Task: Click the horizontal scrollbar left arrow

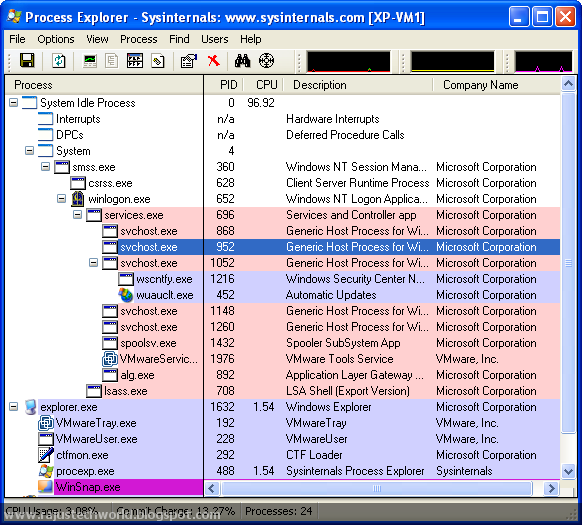Action: coord(212,488)
